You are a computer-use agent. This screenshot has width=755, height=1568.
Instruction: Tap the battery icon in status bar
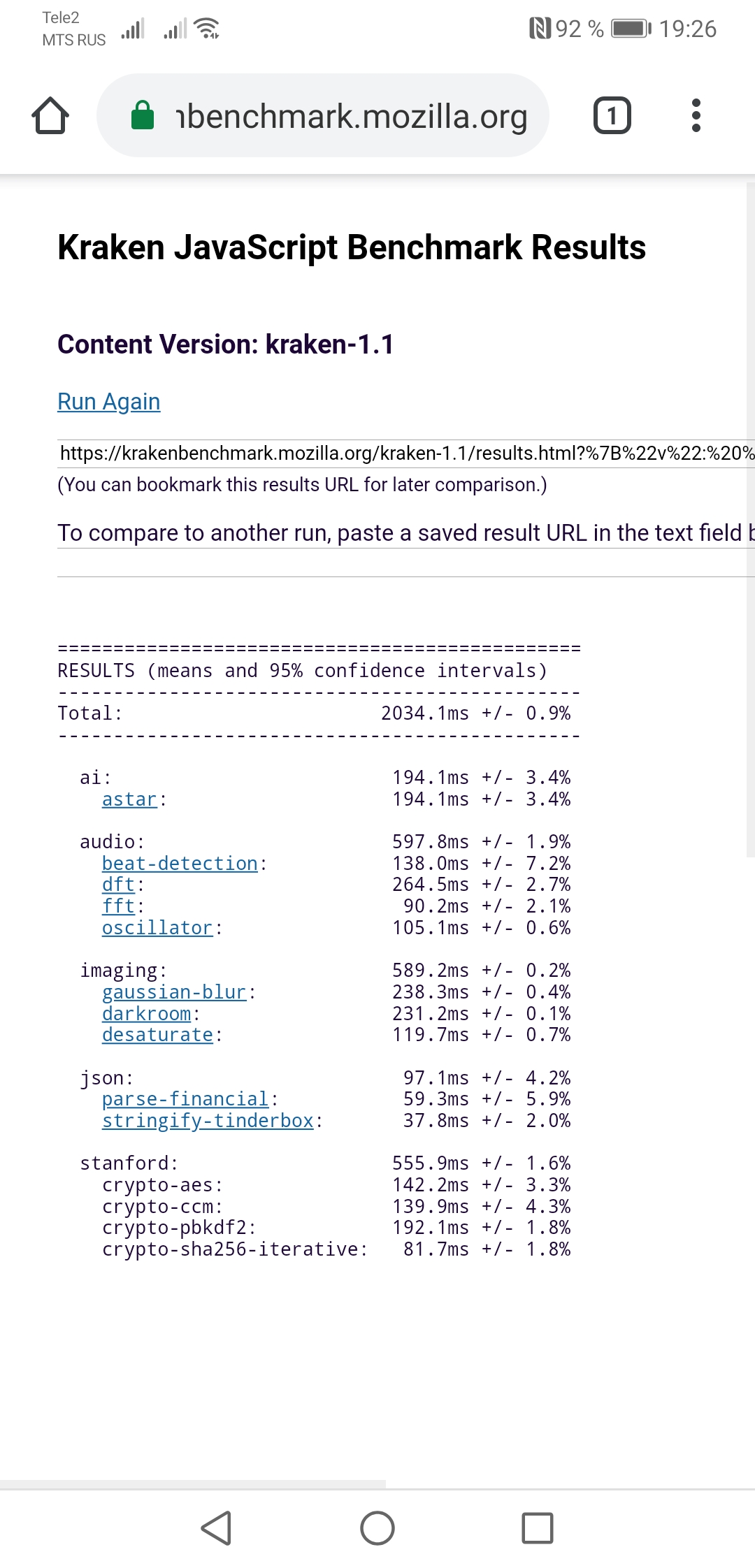631,29
